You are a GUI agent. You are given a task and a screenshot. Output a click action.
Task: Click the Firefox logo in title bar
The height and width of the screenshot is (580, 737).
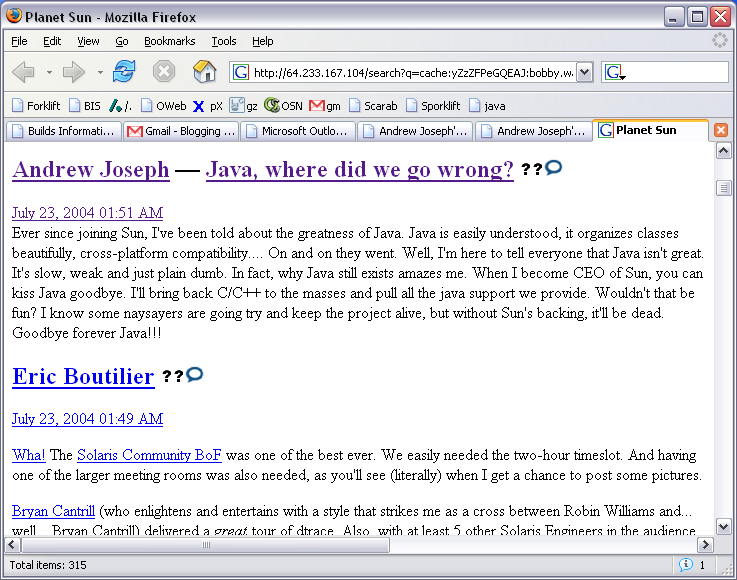tap(14, 16)
